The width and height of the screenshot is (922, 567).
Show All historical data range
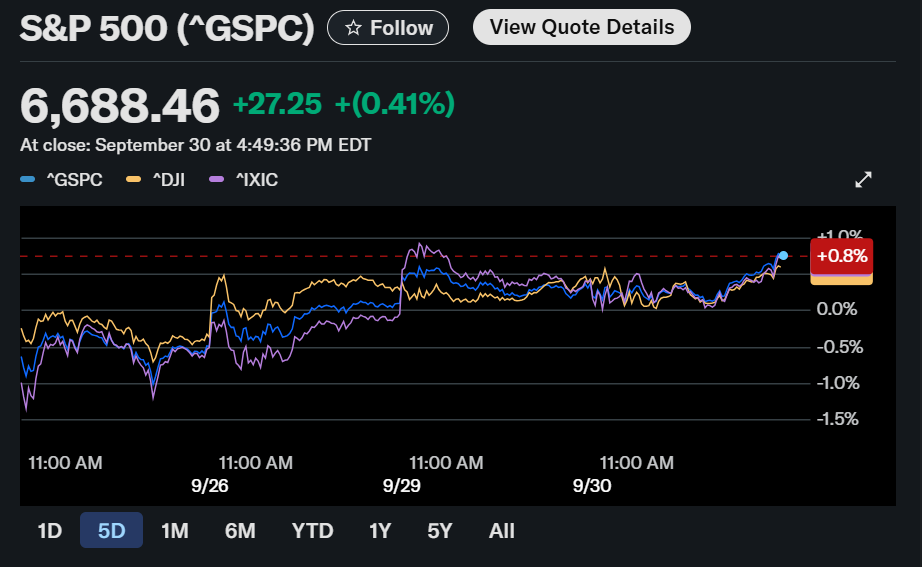coord(502,531)
